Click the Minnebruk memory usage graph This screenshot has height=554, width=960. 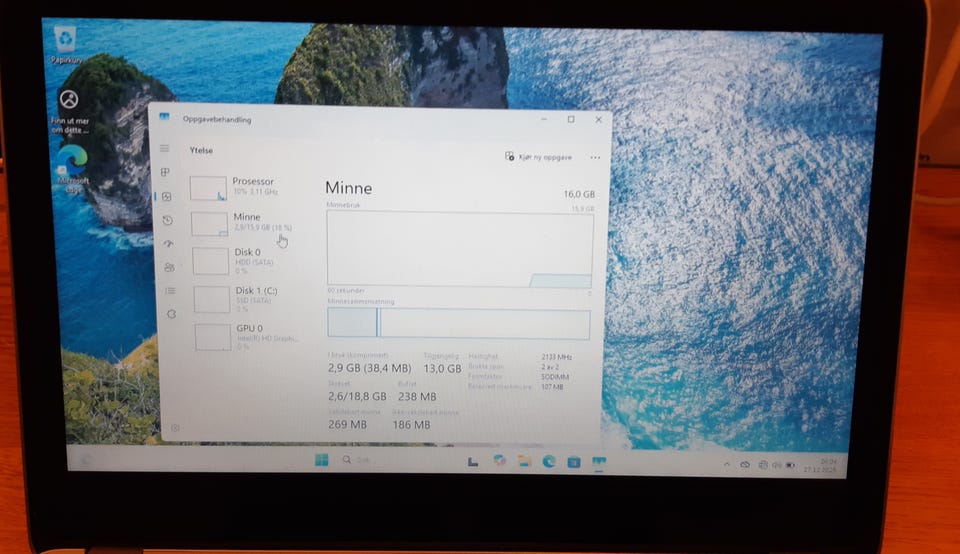(x=460, y=249)
